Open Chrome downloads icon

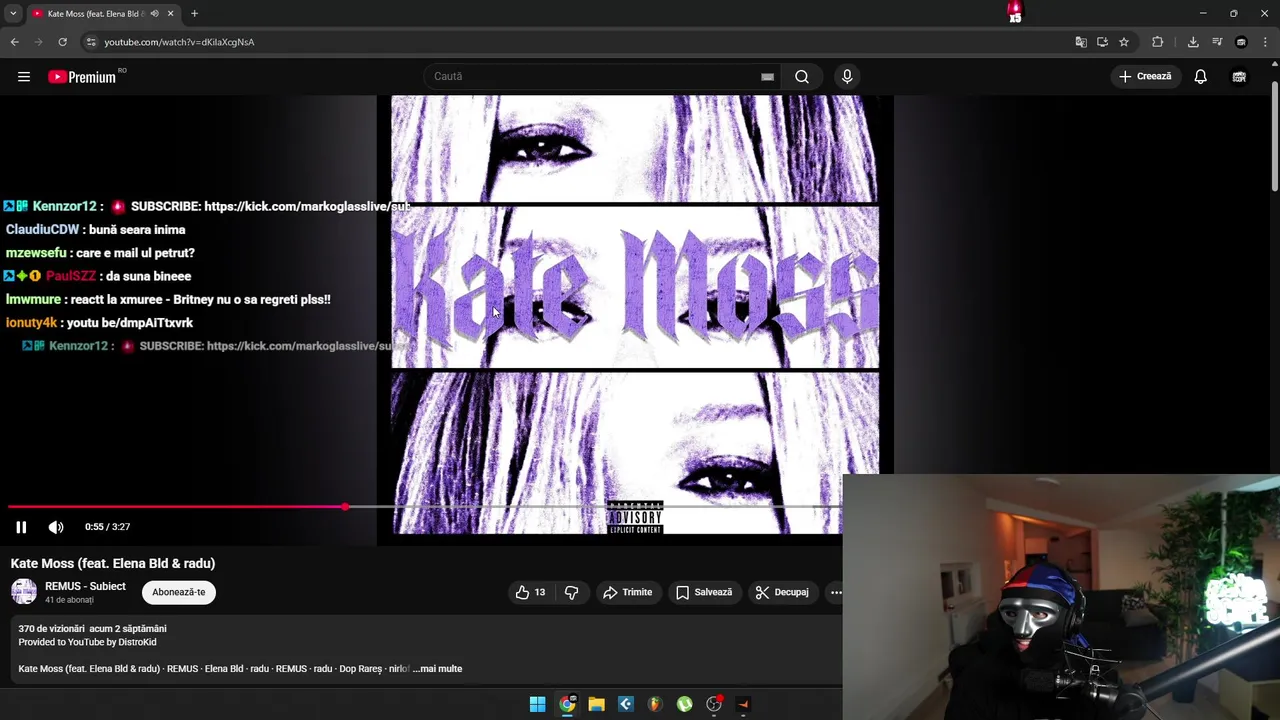click(x=1193, y=42)
